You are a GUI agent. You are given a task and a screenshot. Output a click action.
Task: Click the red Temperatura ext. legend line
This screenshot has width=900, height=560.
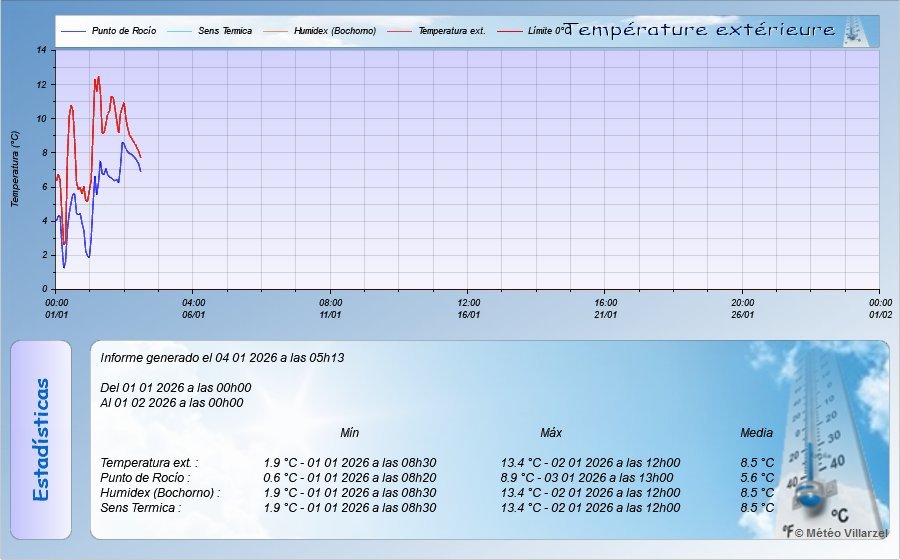pyautogui.click(x=400, y=32)
